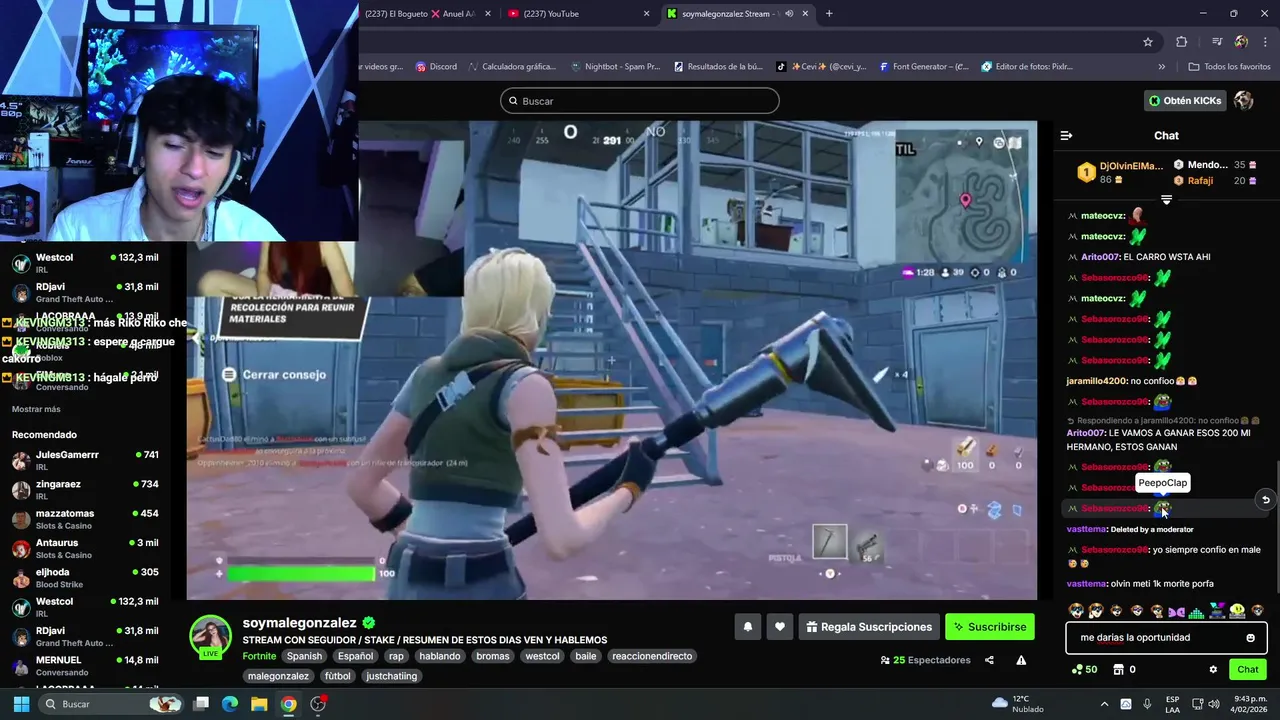Viewport: 1280px width, 720px height.
Task: Expand the chat leaderboard with the down handle
Action: [x=1166, y=200]
